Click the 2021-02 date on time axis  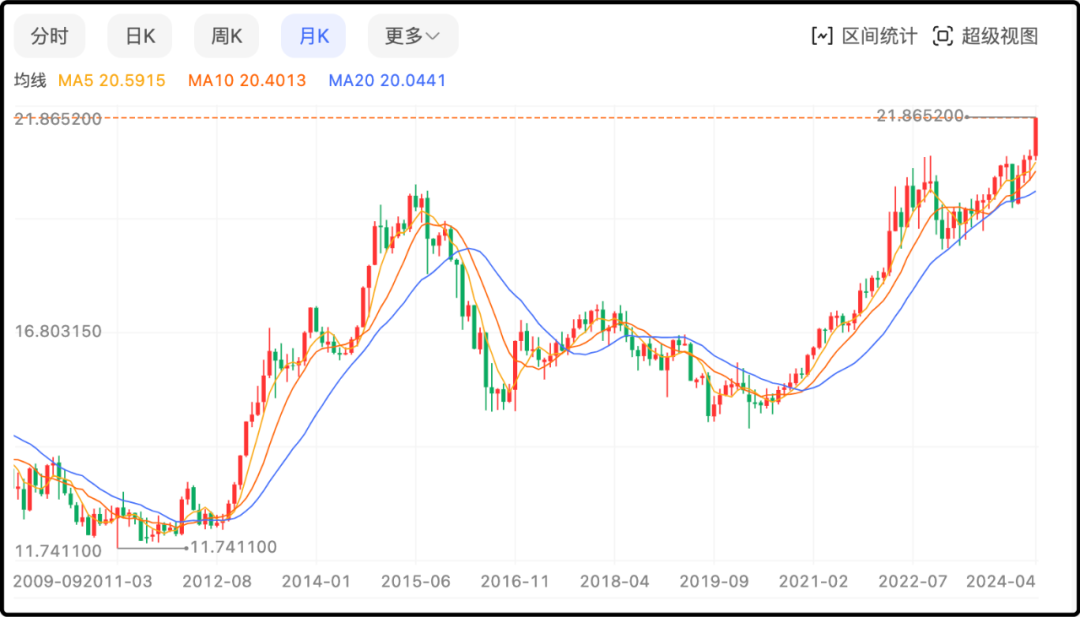tap(813, 581)
